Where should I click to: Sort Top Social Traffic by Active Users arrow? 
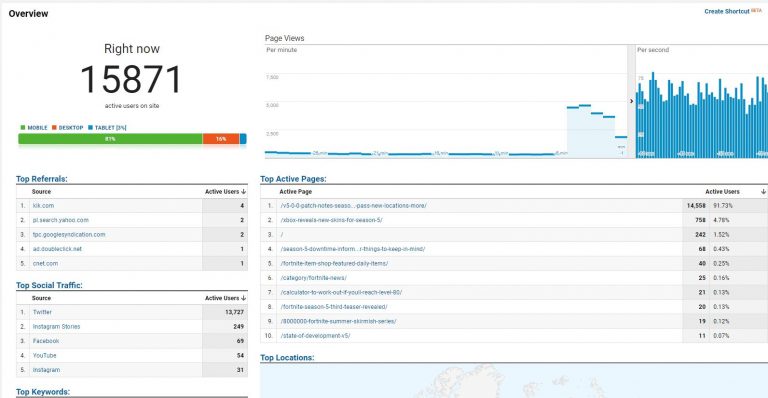243,298
